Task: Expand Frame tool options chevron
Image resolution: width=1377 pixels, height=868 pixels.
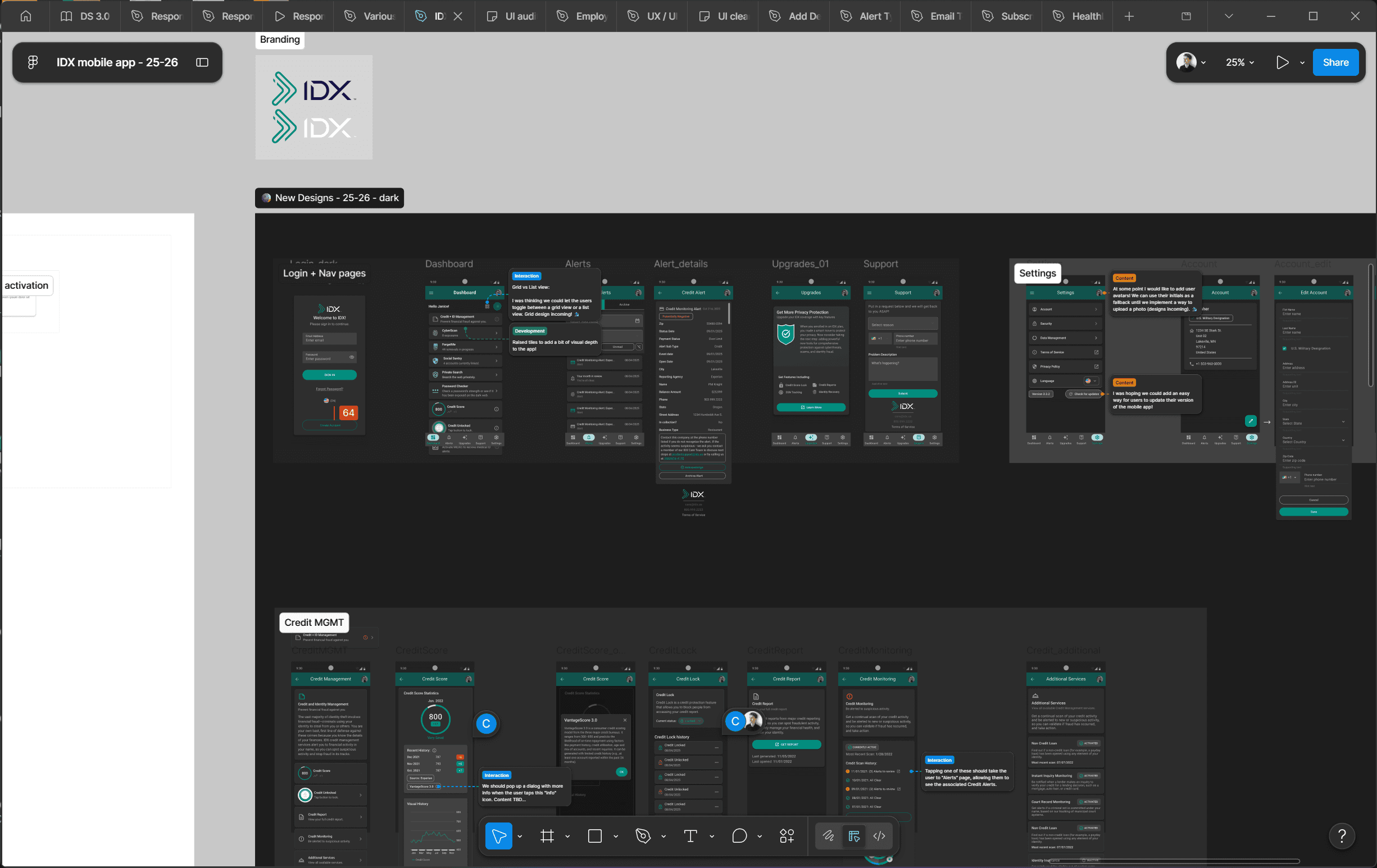Action: click(x=567, y=837)
